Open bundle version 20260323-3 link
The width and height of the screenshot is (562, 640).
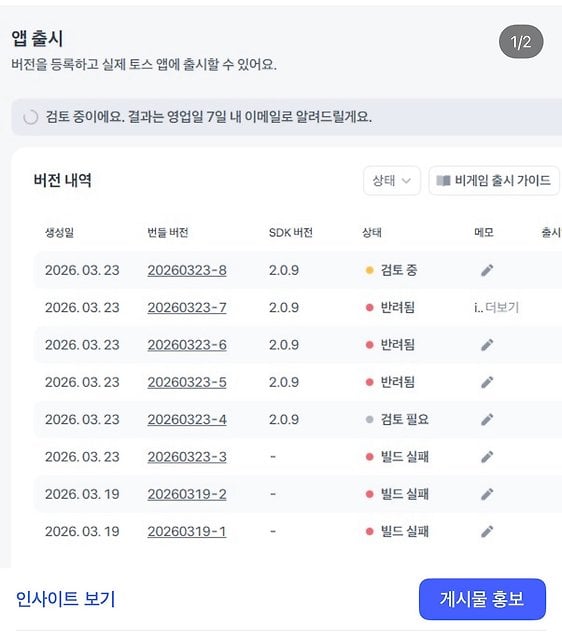(x=187, y=457)
